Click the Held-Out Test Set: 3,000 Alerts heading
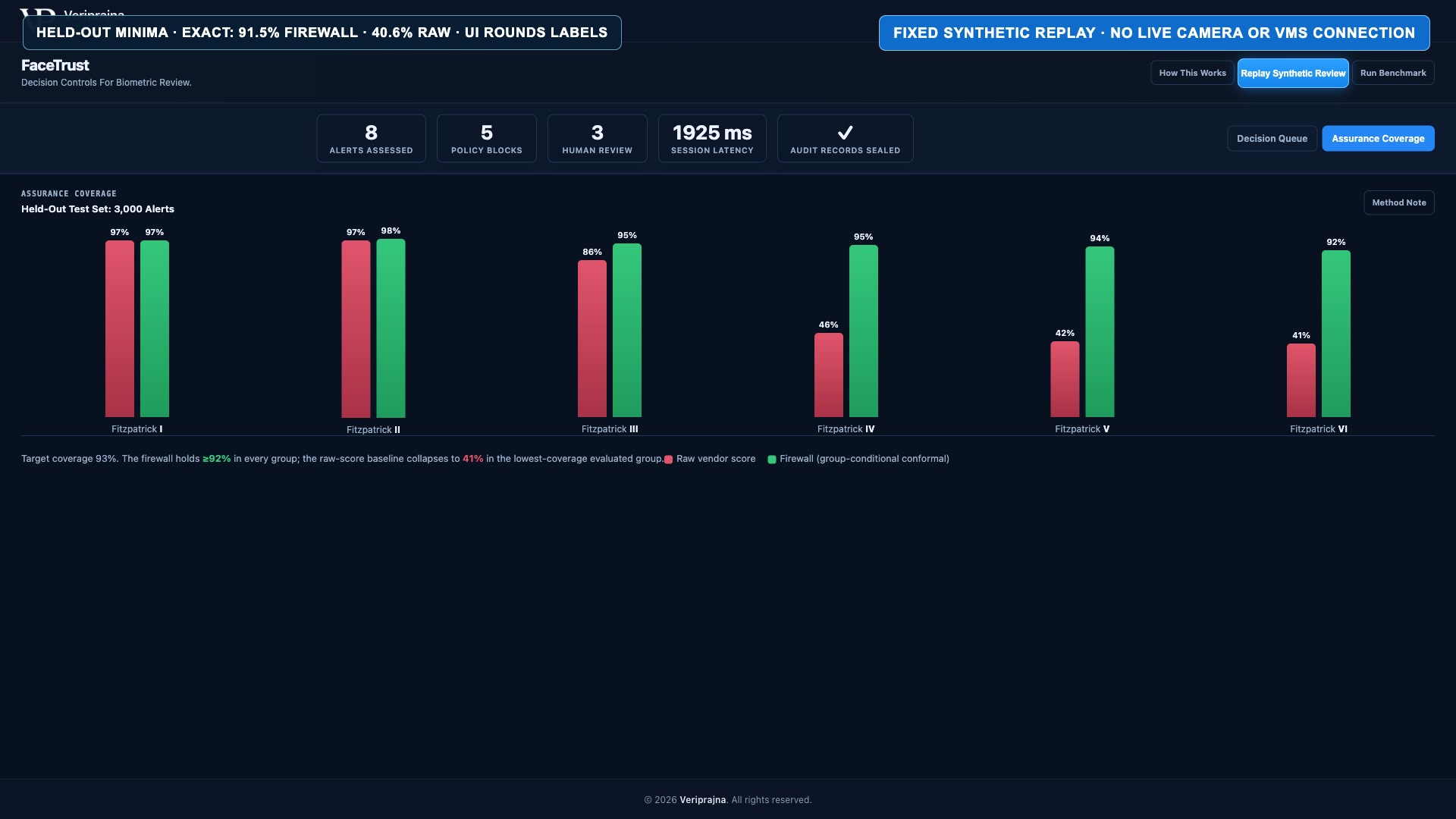 [x=98, y=209]
